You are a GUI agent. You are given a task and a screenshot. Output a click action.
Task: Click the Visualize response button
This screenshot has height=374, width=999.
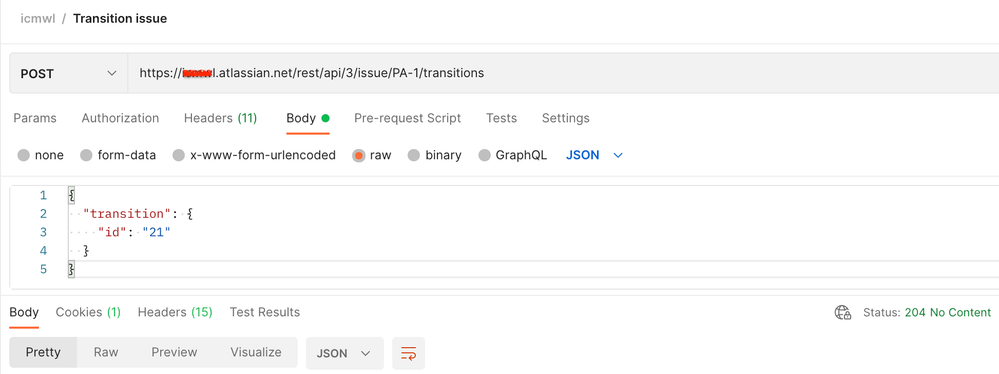click(255, 352)
